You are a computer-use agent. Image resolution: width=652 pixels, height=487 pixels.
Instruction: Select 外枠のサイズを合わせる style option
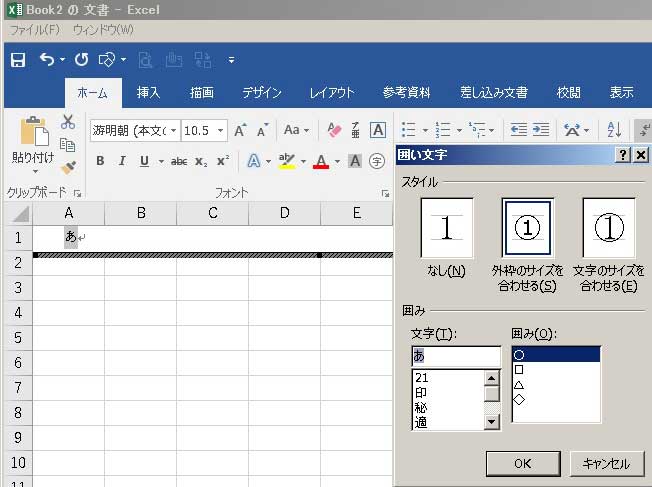(x=527, y=229)
